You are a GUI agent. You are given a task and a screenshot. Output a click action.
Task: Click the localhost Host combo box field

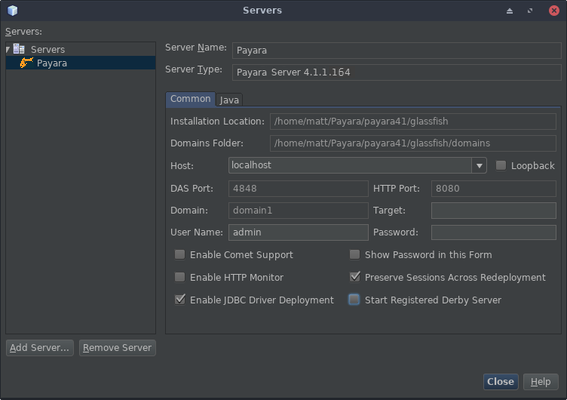point(350,165)
